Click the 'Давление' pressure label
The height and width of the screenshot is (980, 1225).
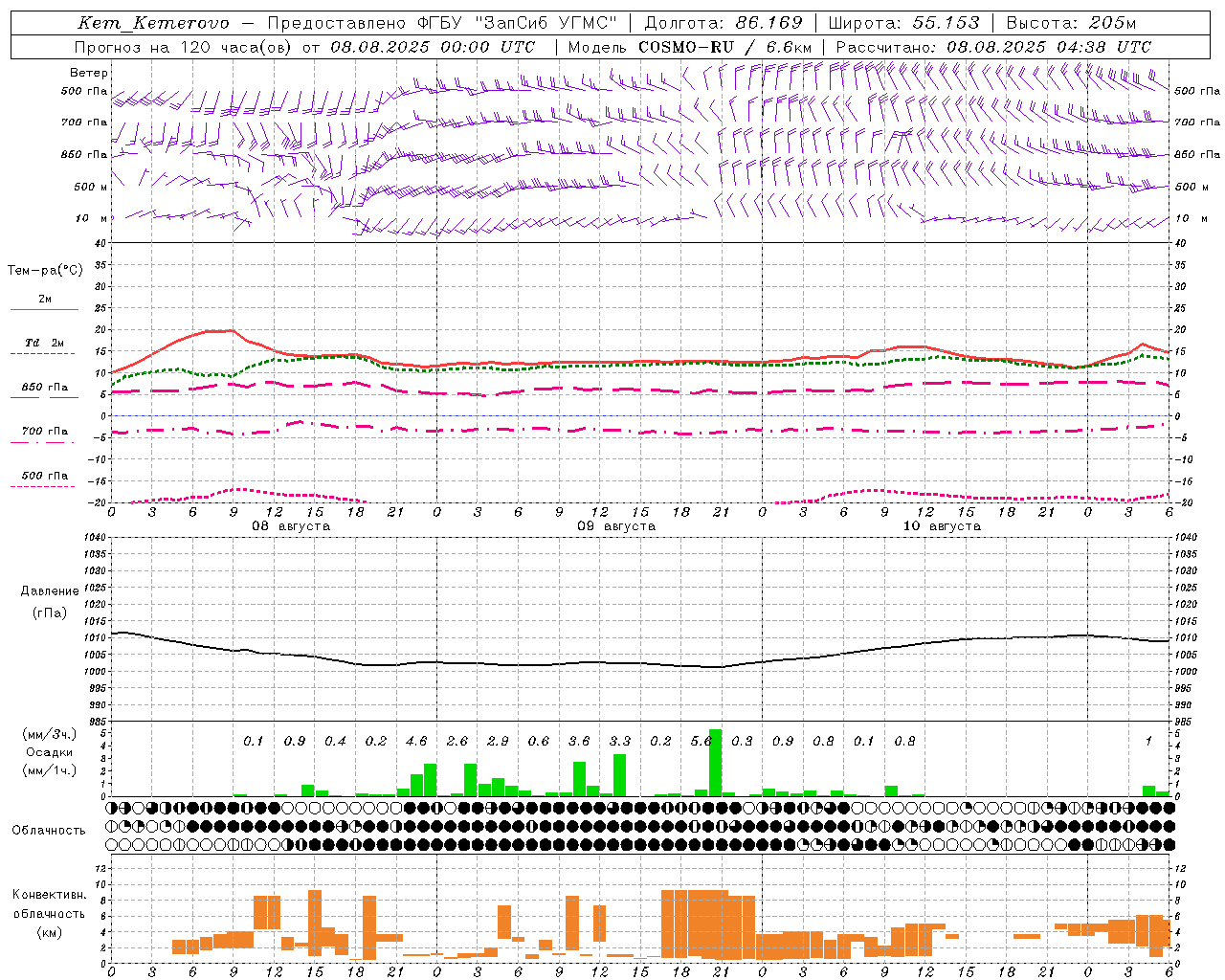[48, 591]
